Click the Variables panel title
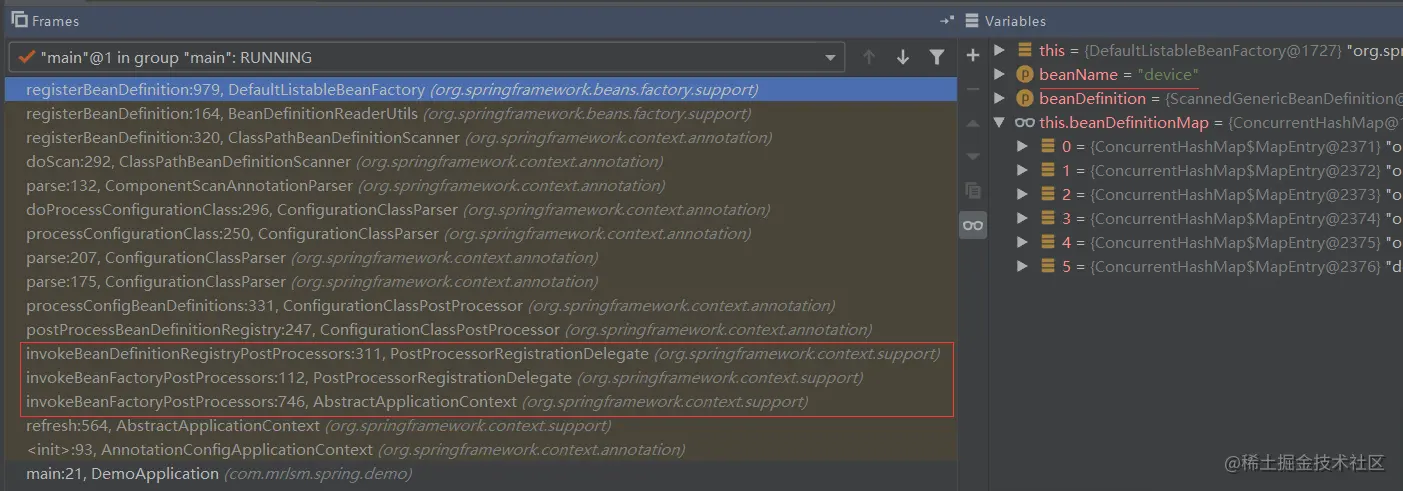This screenshot has height=491, width=1403. click(x=1015, y=20)
